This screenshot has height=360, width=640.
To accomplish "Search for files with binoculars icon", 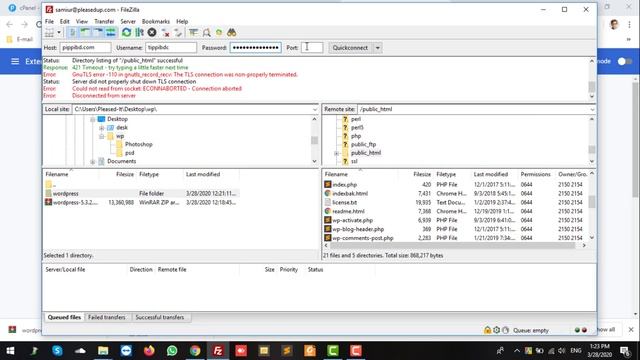I will (x=232, y=33).
